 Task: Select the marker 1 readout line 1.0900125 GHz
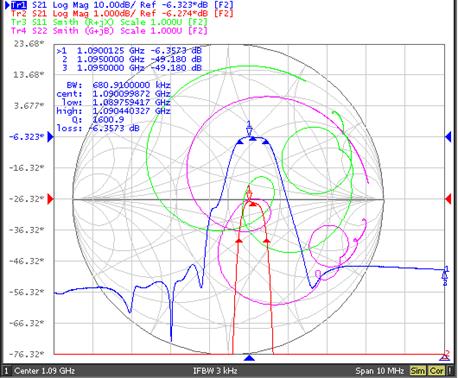[129, 51]
